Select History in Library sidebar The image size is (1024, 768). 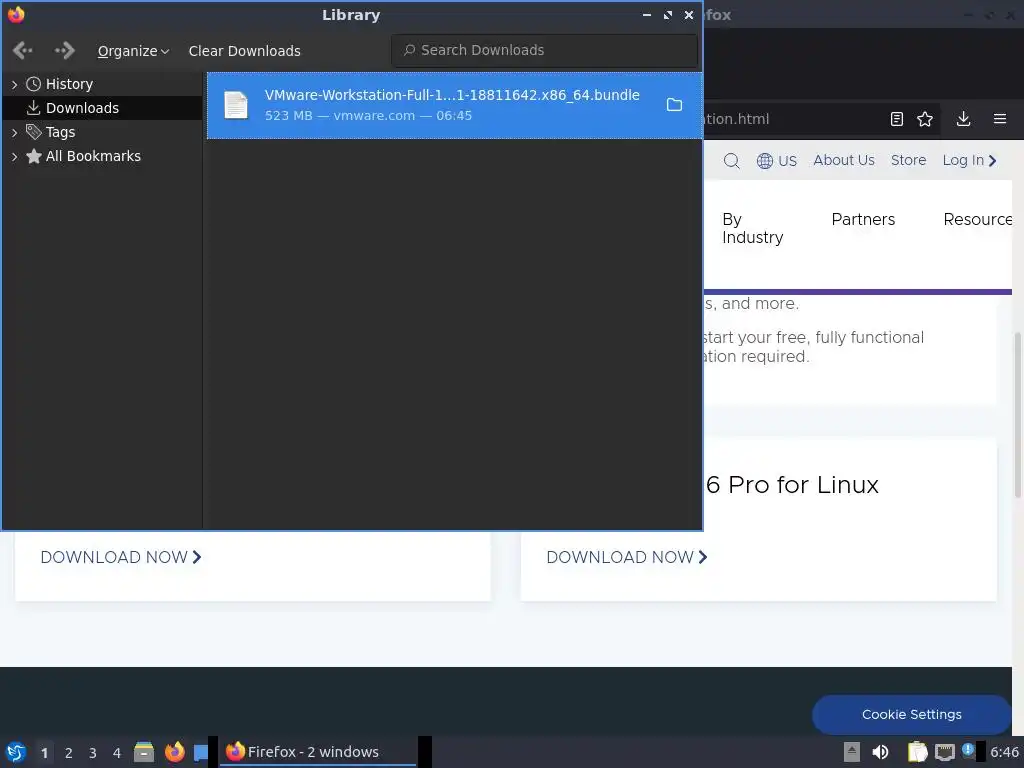pos(69,84)
